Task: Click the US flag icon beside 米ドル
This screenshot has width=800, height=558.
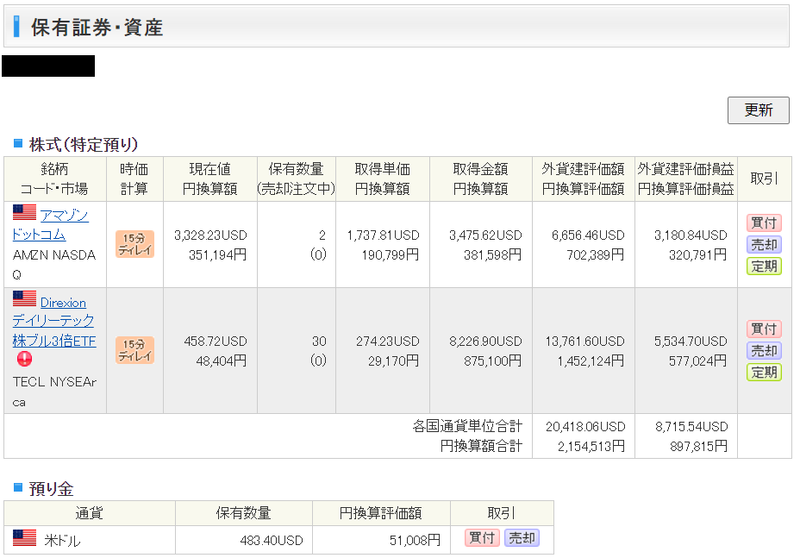Action: [x=24, y=538]
